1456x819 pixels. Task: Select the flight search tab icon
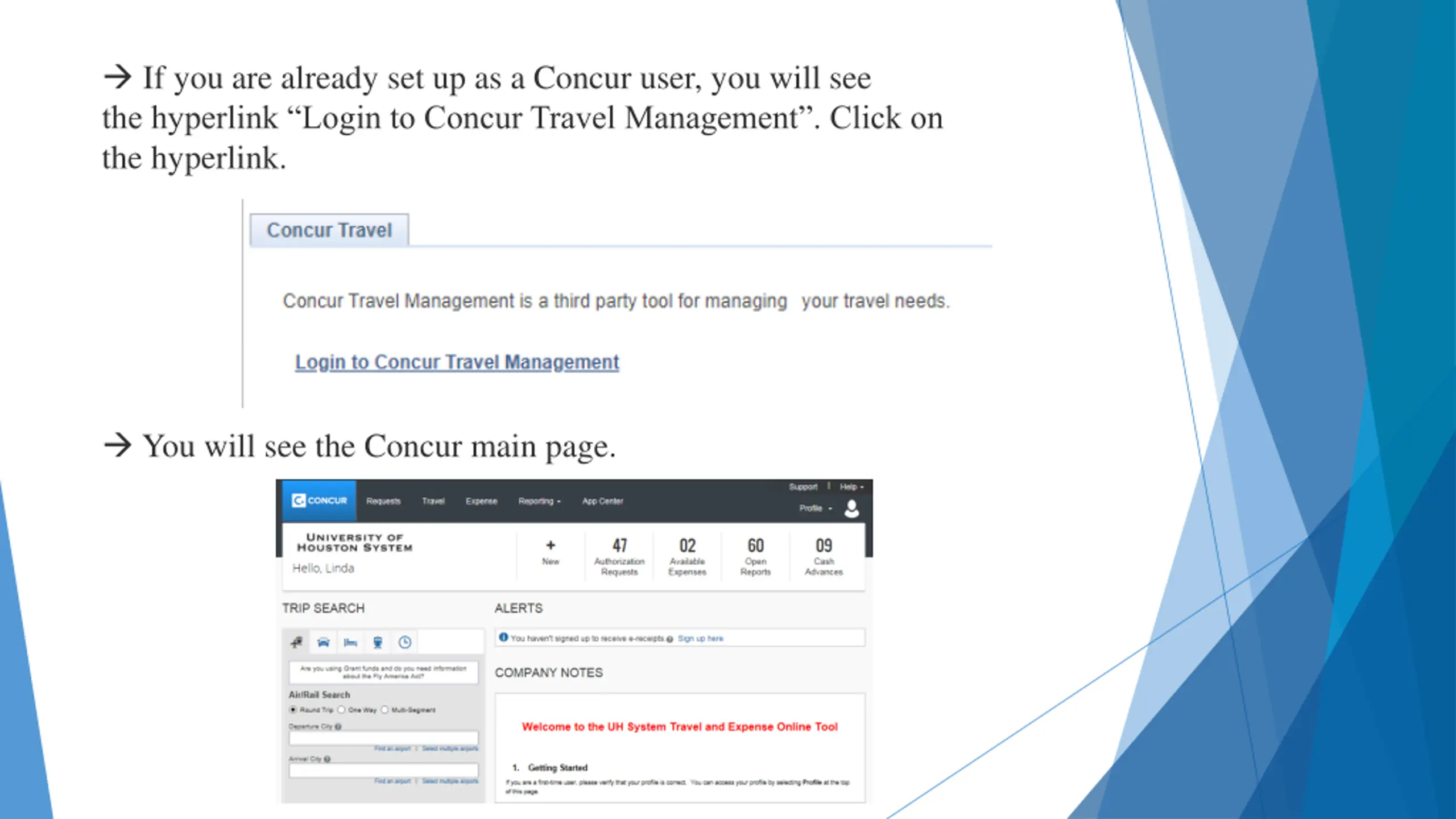(296, 643)
